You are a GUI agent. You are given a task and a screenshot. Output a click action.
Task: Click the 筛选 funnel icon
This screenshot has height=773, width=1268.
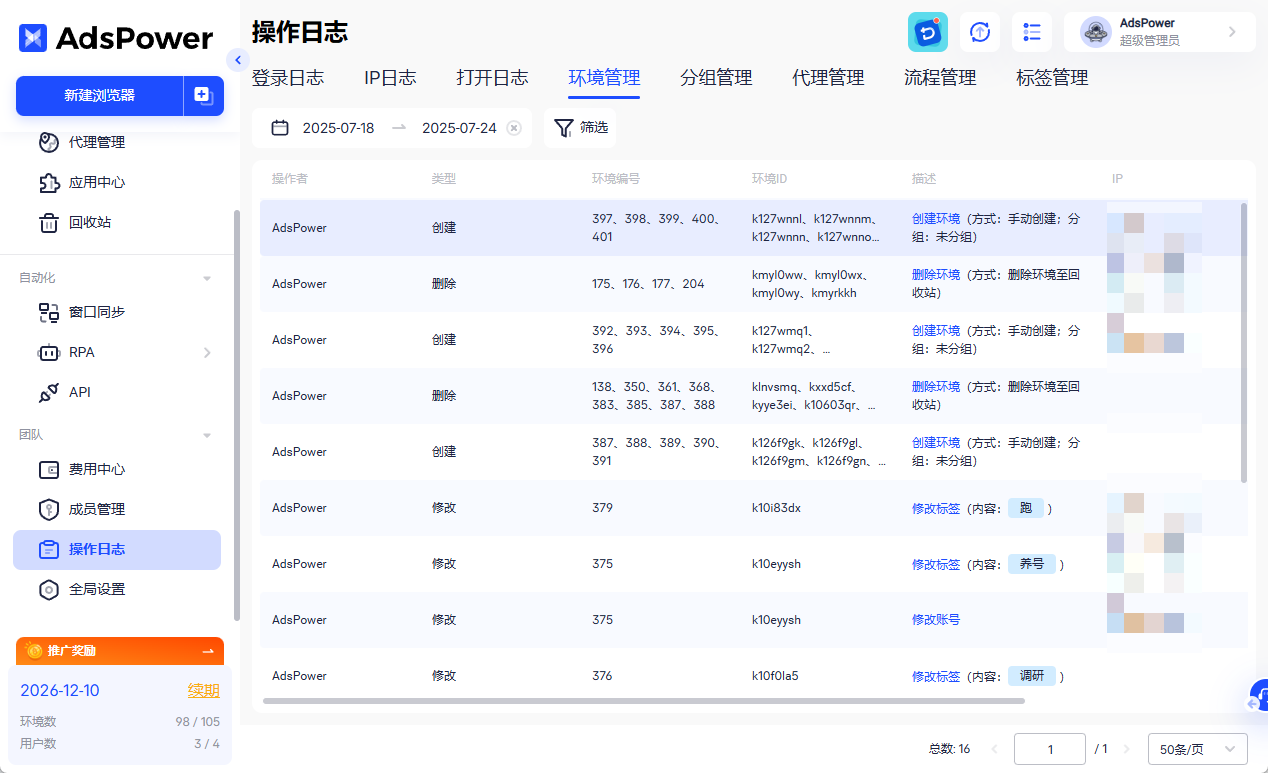coord(565,128)
